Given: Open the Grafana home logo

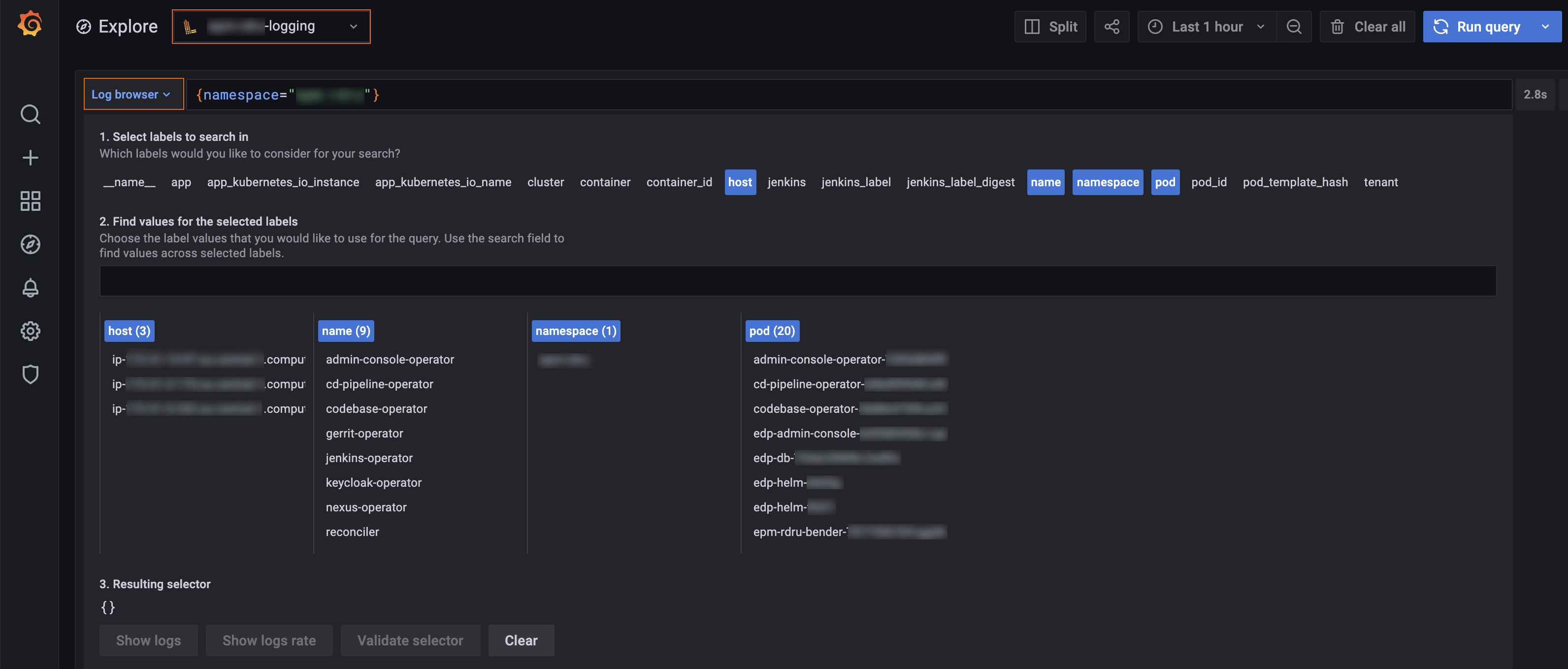Looking at the screenshot, I should pos(29,25).
